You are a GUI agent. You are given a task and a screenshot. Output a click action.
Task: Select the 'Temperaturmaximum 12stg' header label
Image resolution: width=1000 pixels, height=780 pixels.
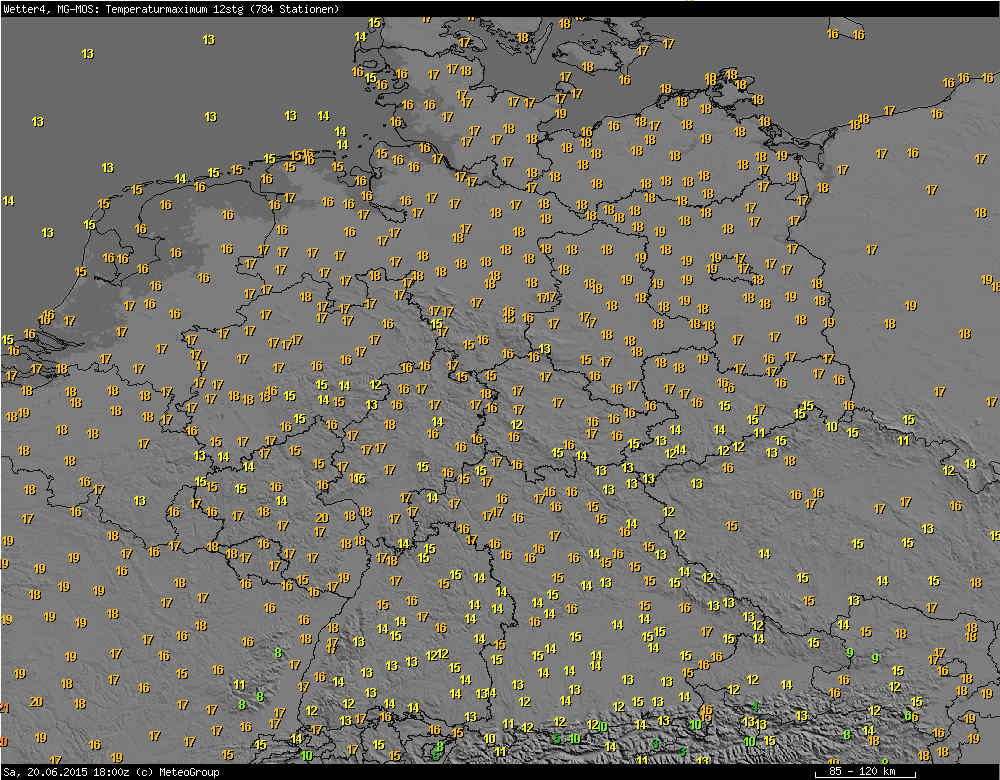pos(174,9)
